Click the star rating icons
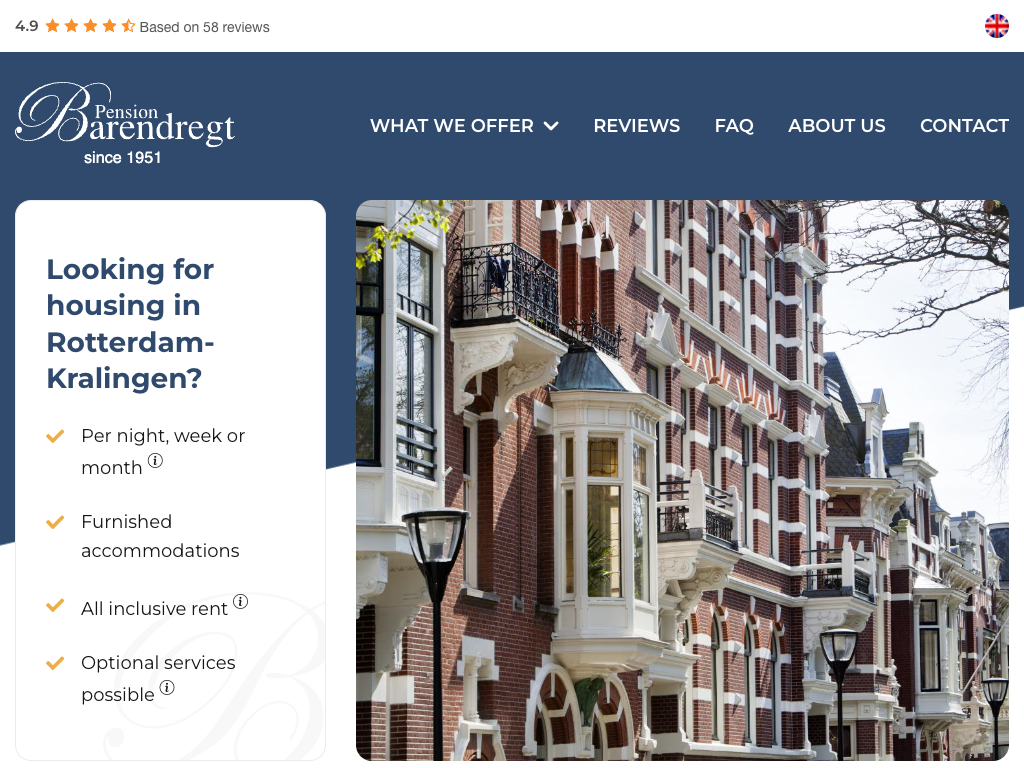This screenshot has height=768, width=1024. [90, 26]
